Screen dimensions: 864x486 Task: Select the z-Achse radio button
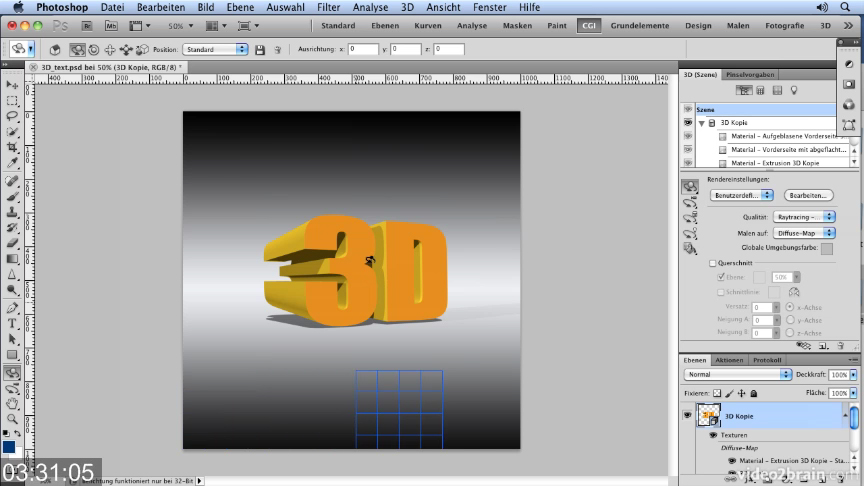[x=790, y=333]
